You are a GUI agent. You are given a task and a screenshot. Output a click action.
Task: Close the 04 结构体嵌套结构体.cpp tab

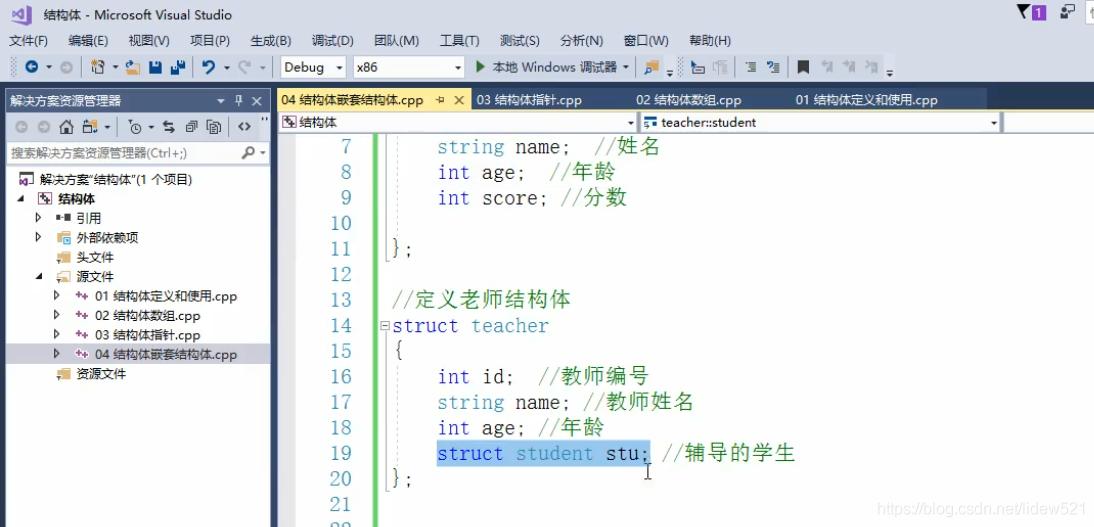tap(458, 101)
